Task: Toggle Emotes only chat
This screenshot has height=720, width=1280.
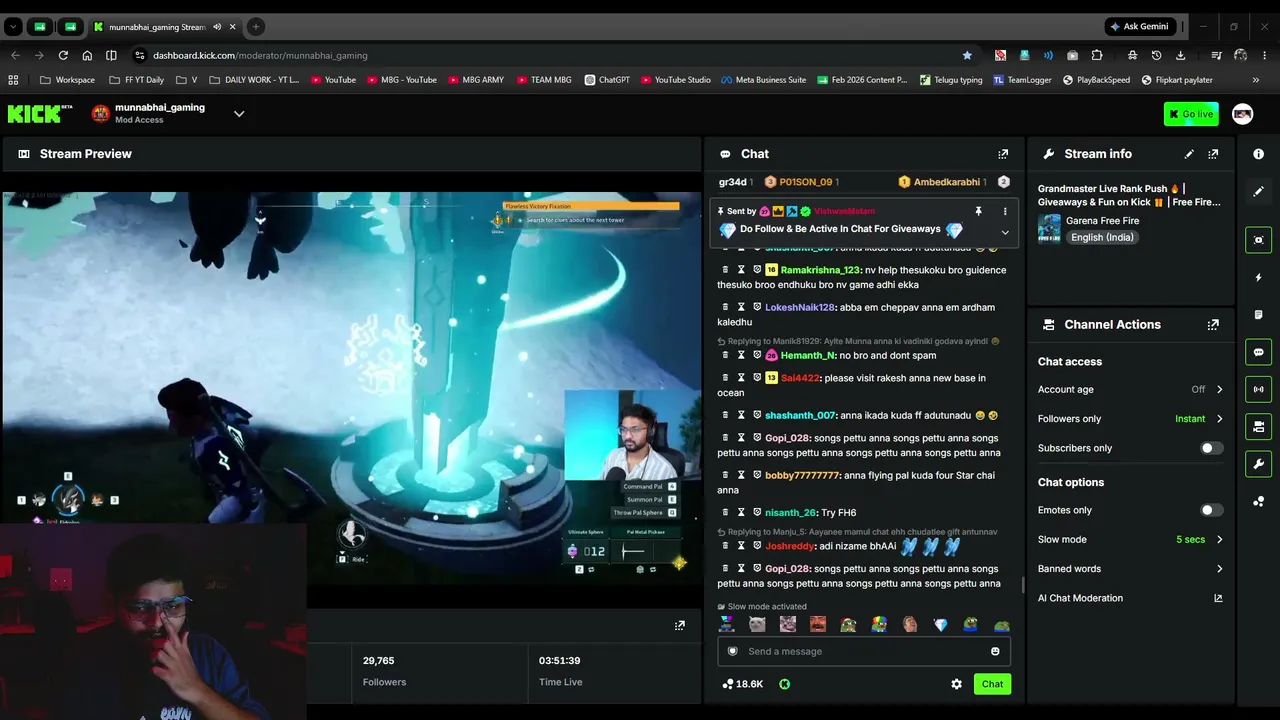Action: 1211,510
